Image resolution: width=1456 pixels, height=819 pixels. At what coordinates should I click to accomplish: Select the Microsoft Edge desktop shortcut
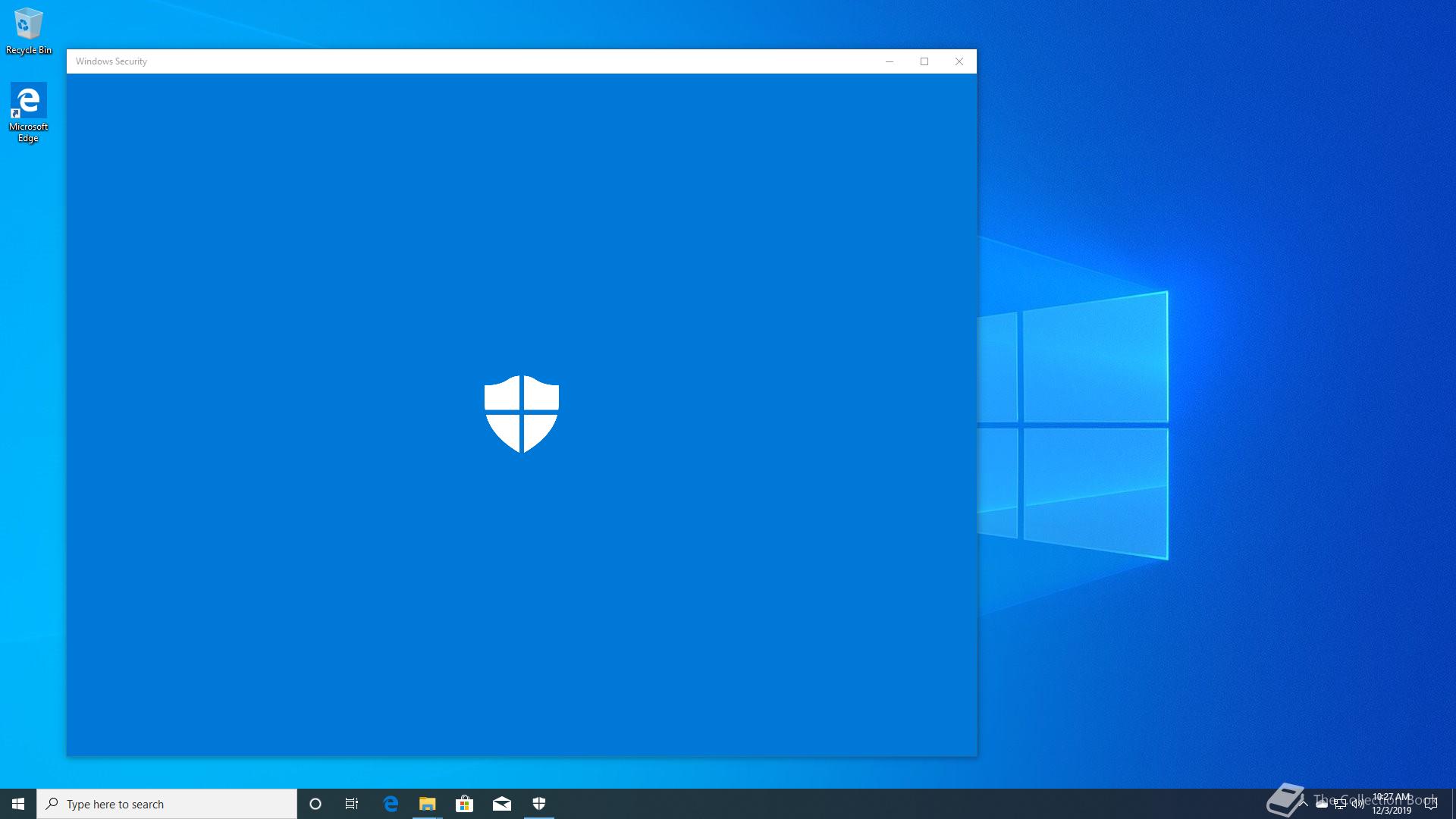(x=28, y=112)
